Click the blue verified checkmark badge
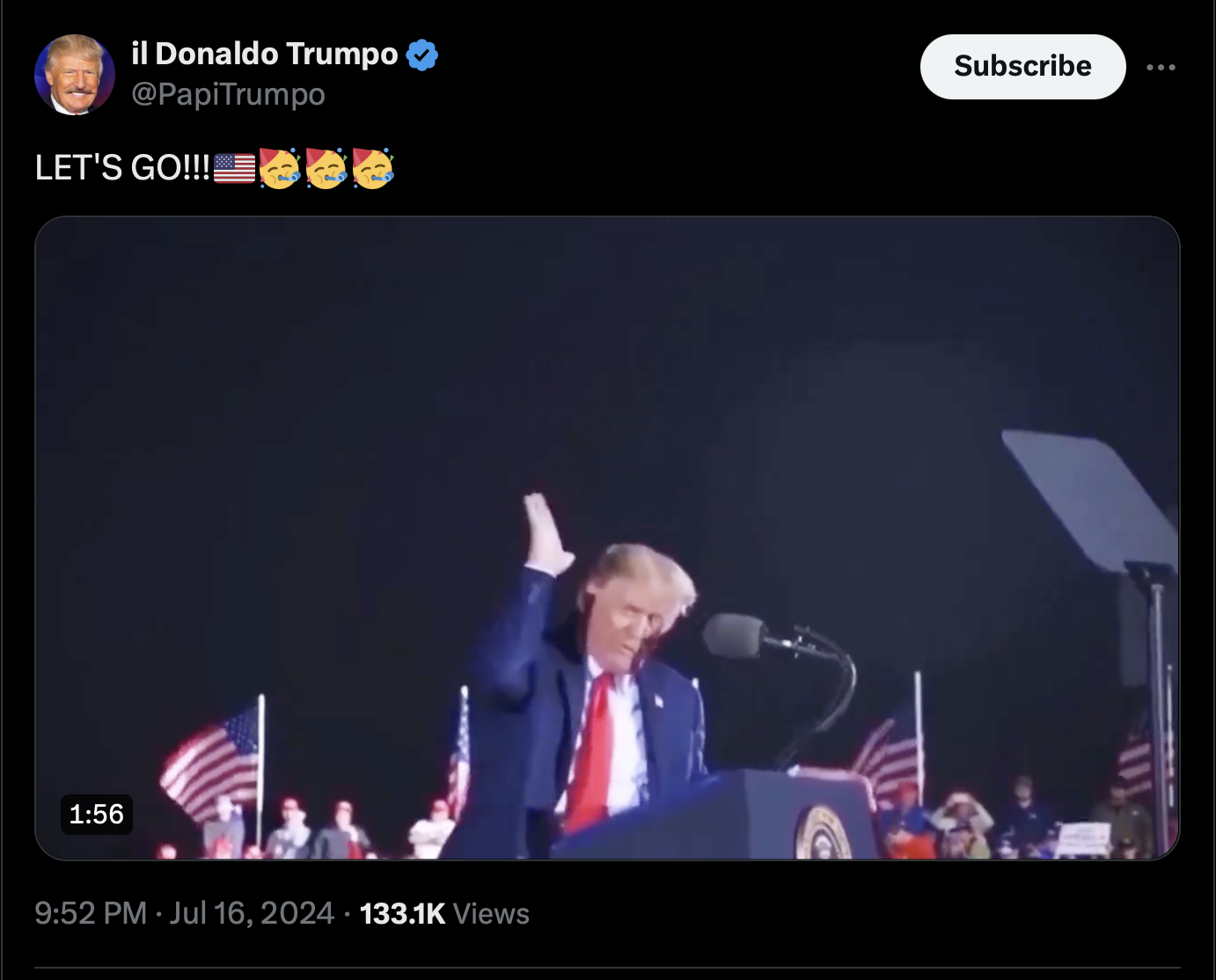This screenshot has width=1216, height=980. click(x=422, y=55)
